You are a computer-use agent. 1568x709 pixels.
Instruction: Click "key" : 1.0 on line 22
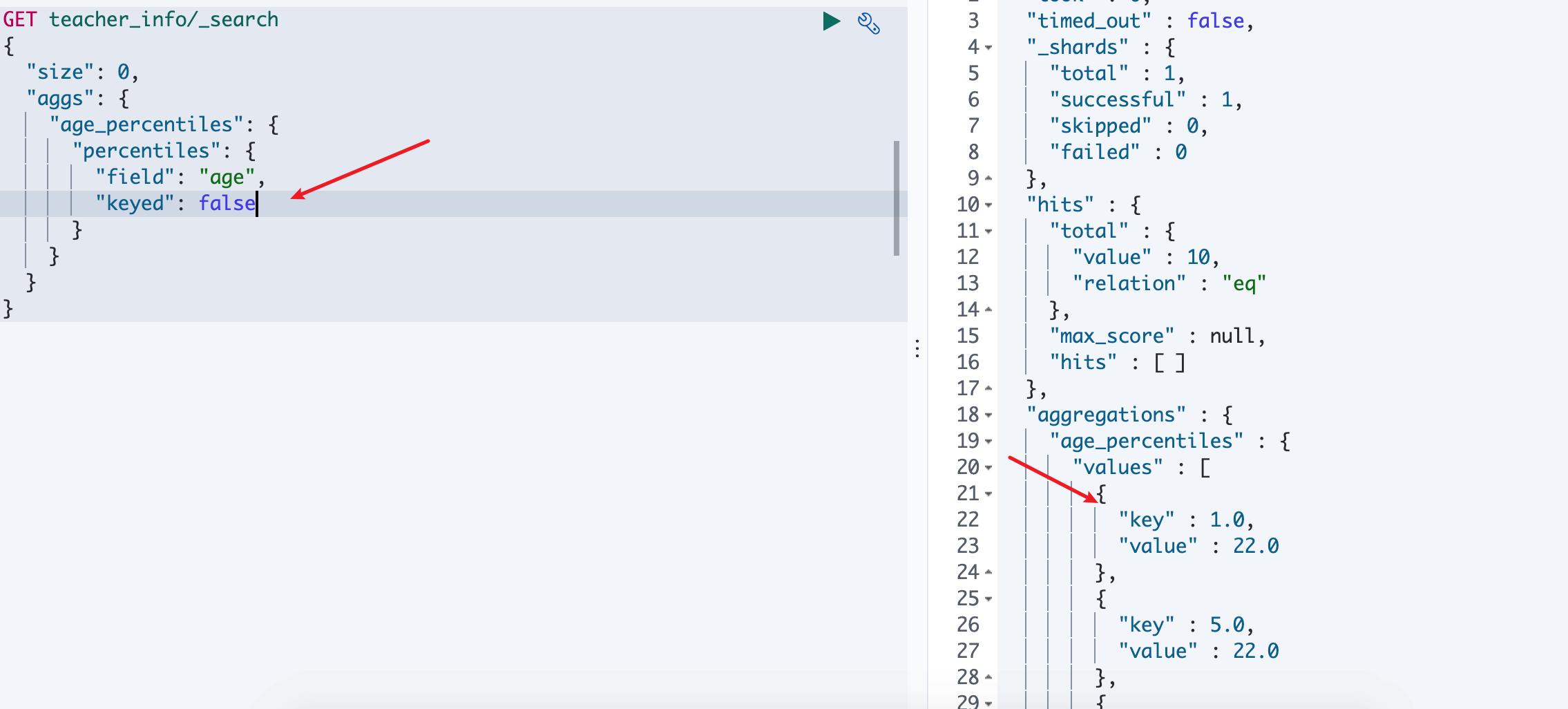(x=1186, y=520)
